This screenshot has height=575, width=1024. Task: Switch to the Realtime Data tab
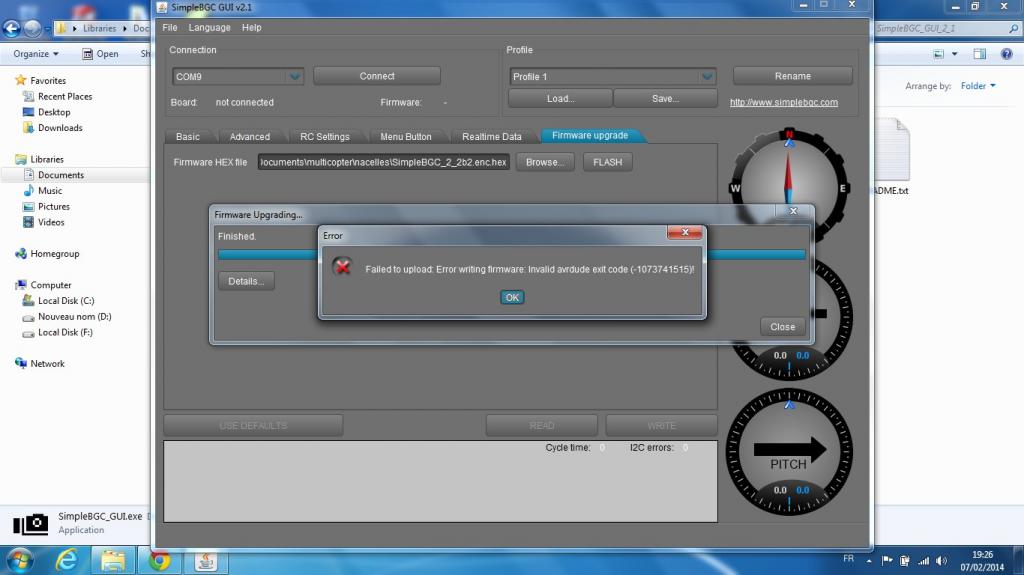492,136
